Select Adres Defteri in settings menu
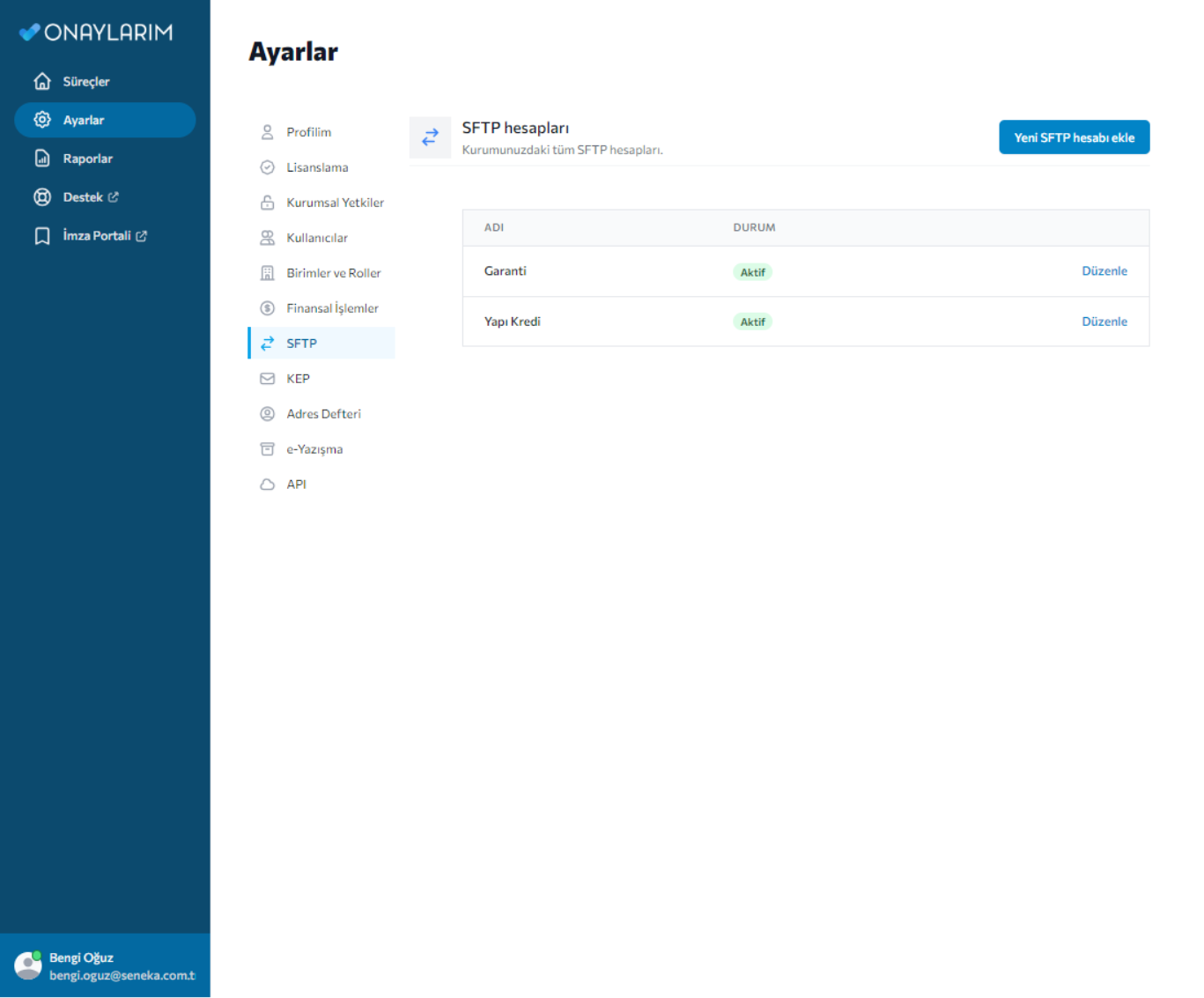Image resolution: width=1204 pixels, height=998 pixels. 323,414
